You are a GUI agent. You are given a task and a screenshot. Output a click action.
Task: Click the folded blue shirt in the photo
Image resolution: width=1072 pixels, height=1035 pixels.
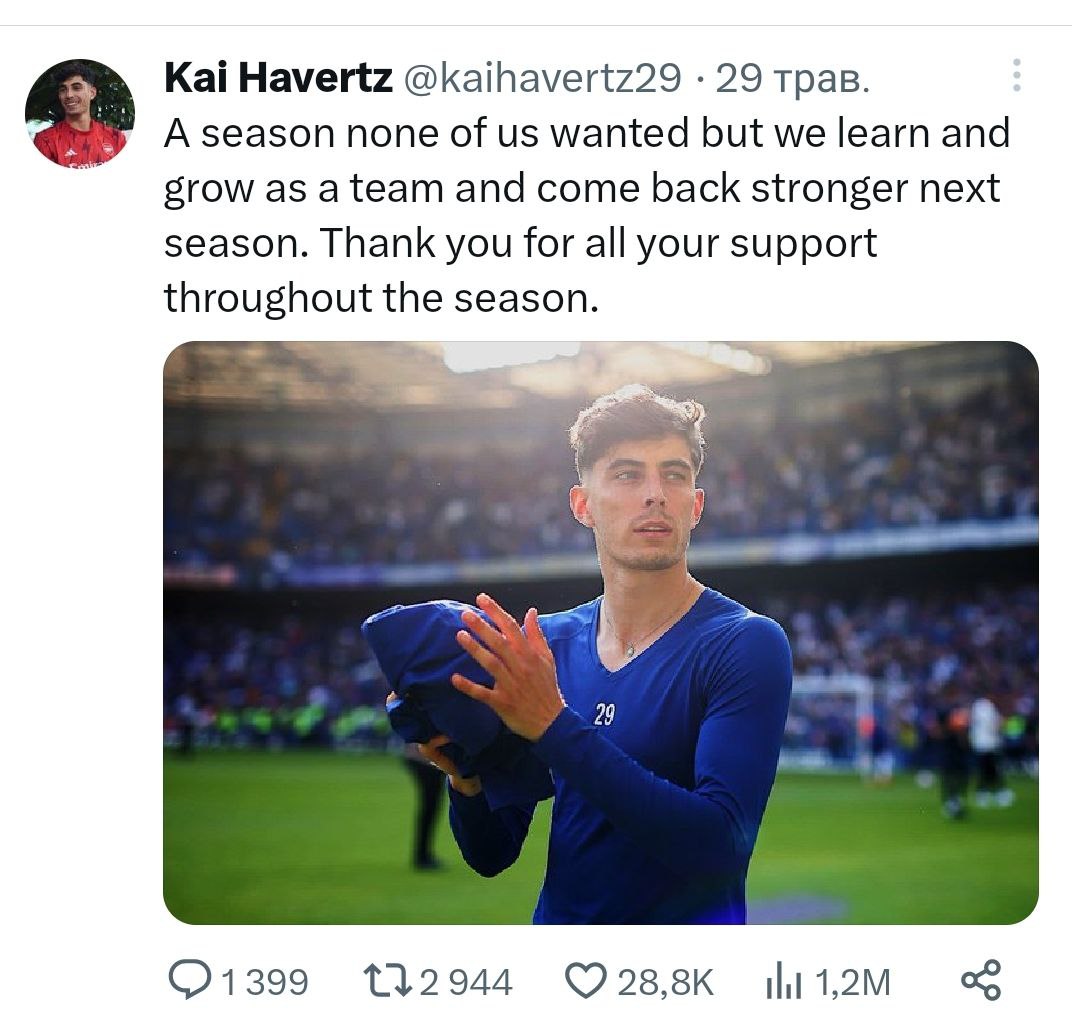pyautogui.click(x=438, y=684)
